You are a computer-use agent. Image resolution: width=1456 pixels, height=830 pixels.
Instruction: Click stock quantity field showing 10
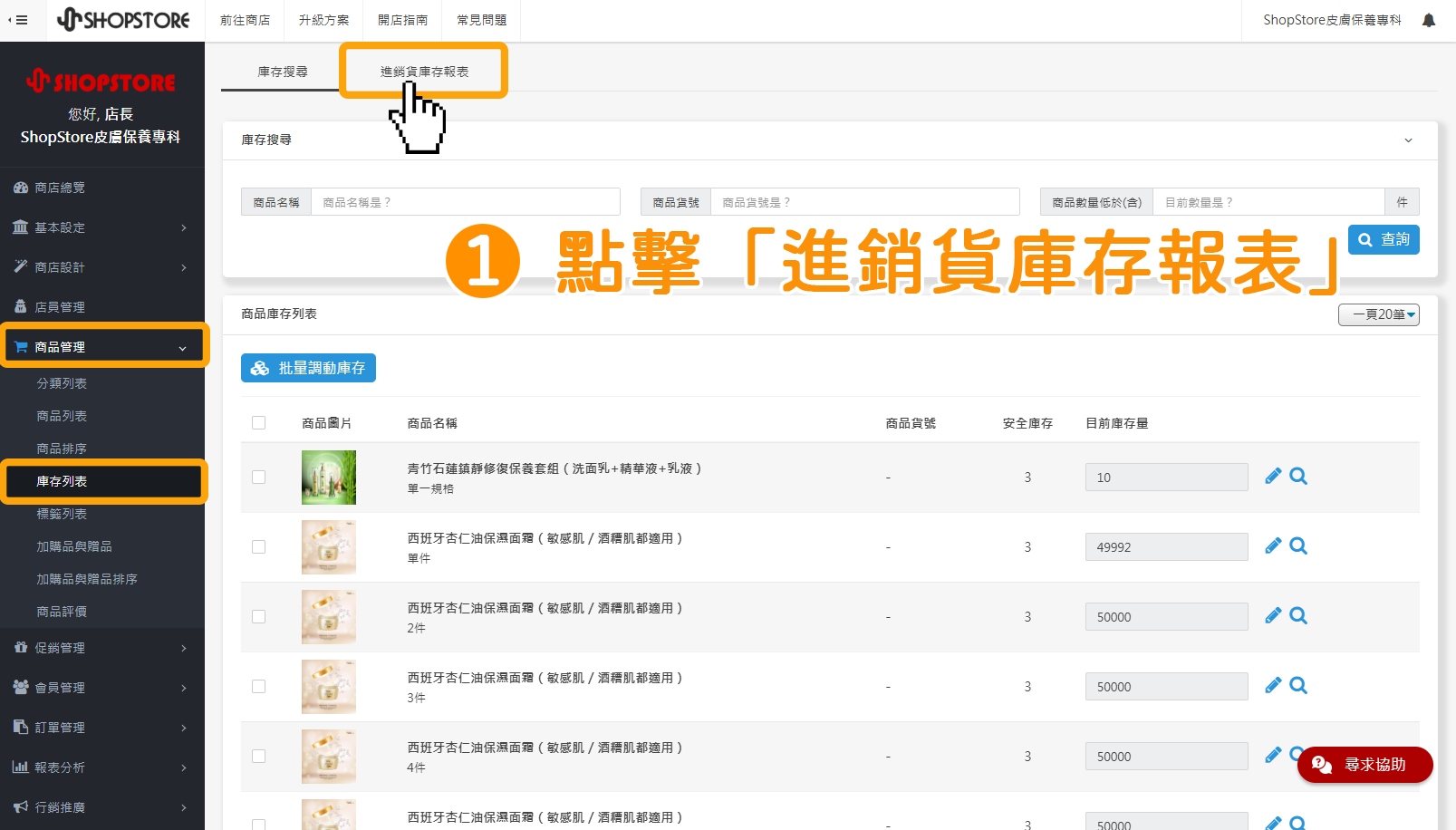tap(1167, 478)
